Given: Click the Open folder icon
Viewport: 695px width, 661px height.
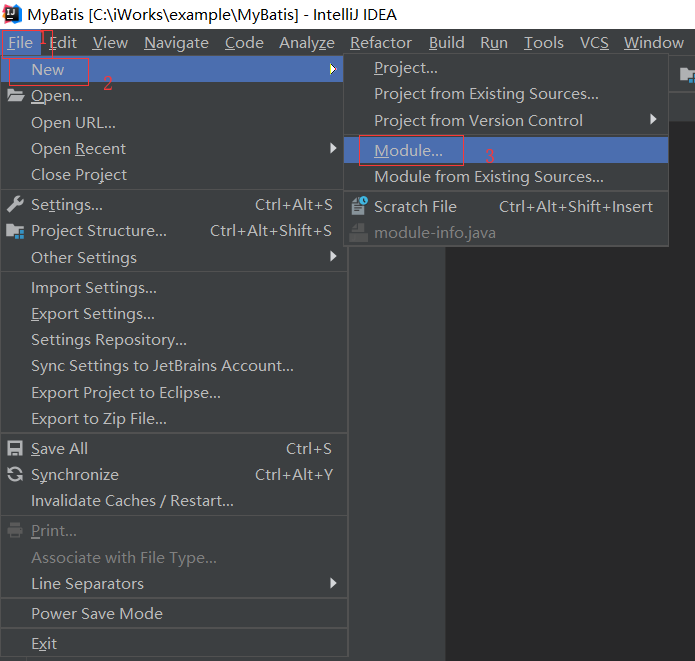Looking at the screenshot, I should (15, 96).
